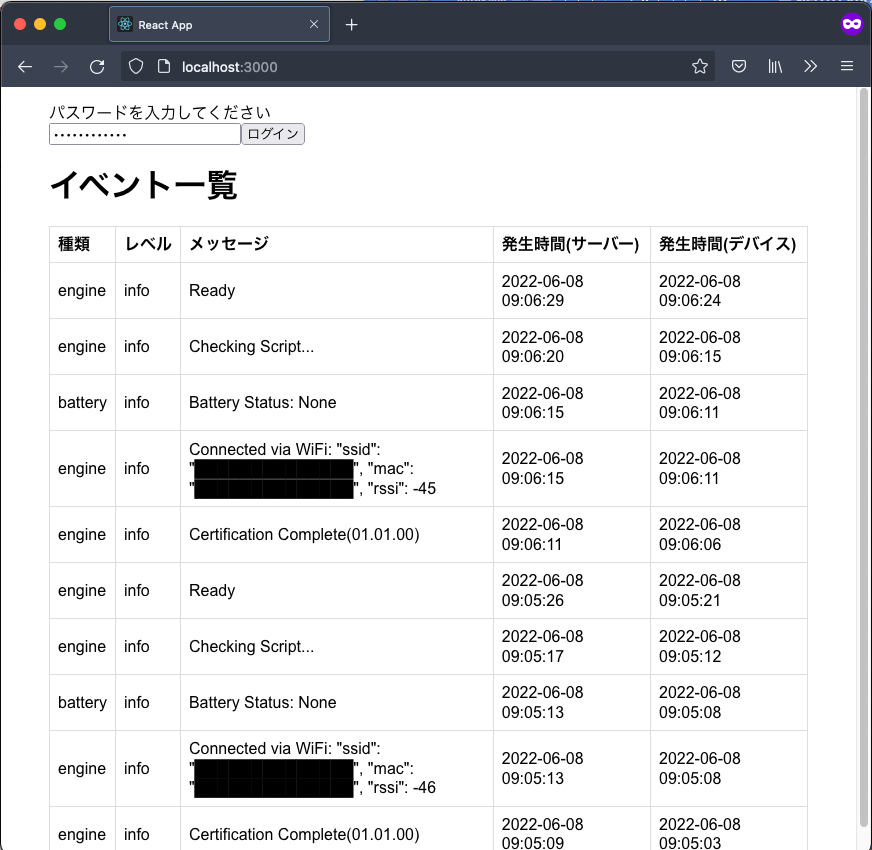This screenshot has width=872, height=850.
Task: Open the Firefox hamburger application menu
Action: tap(846, 66)
